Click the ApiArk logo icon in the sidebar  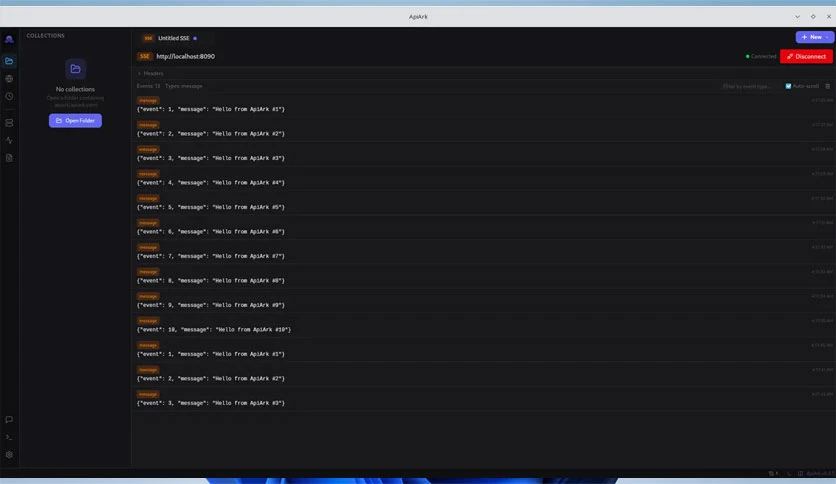(9, 39)
